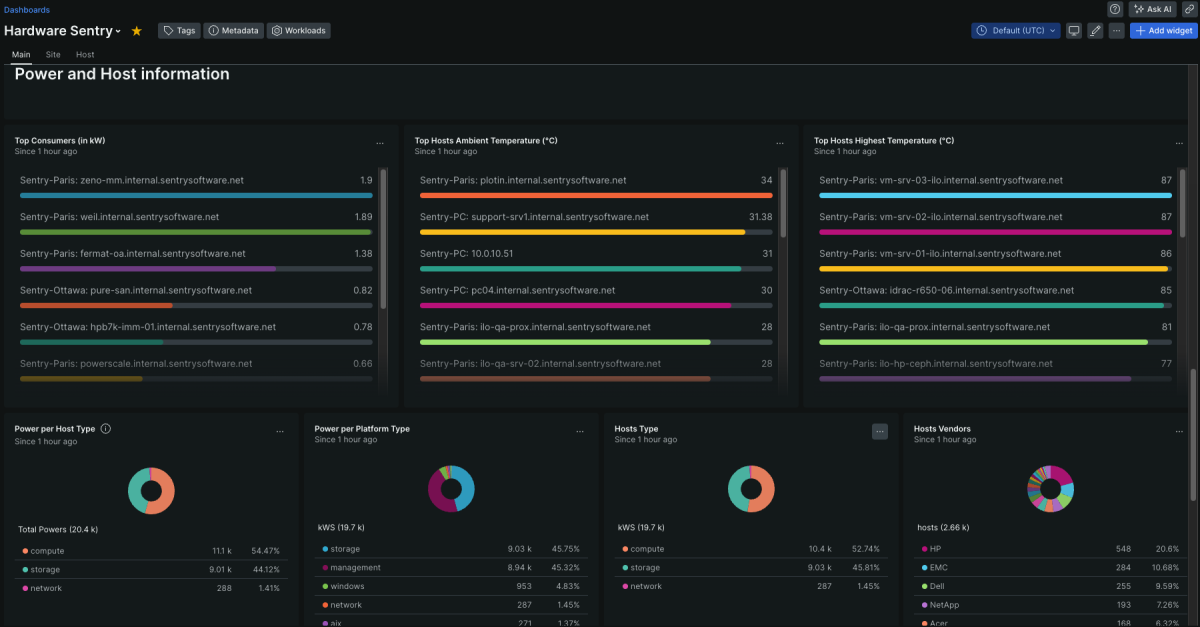Click the share link icon

[1189, 9]
